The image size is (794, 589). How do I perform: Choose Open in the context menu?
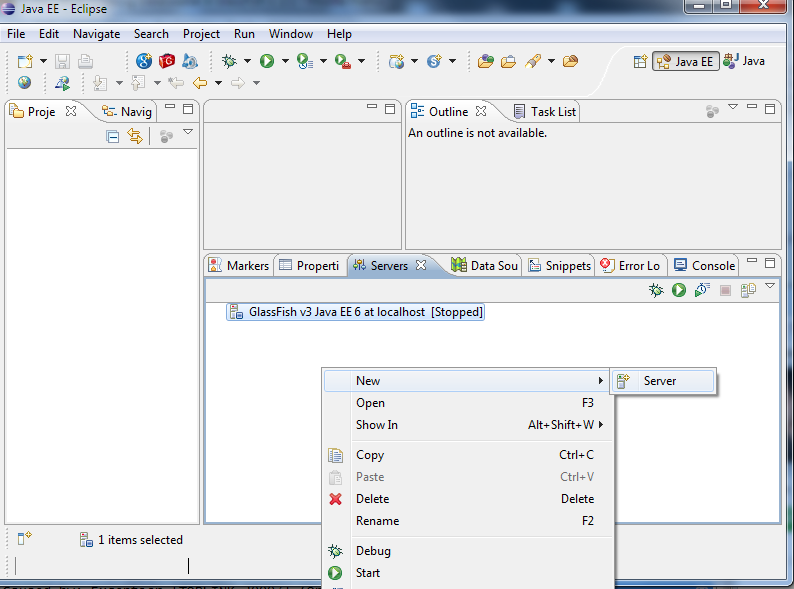pyautogui.click(x=466, y=403)
